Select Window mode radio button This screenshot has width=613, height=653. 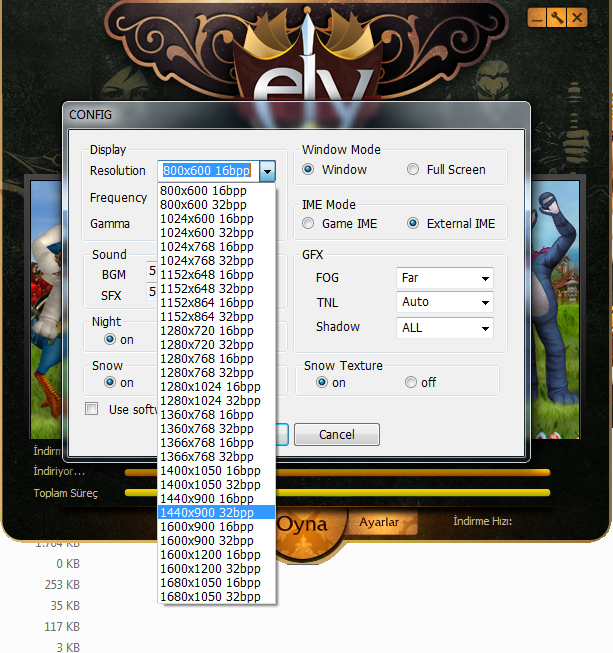pyautogui.click(x=308, y=169)
